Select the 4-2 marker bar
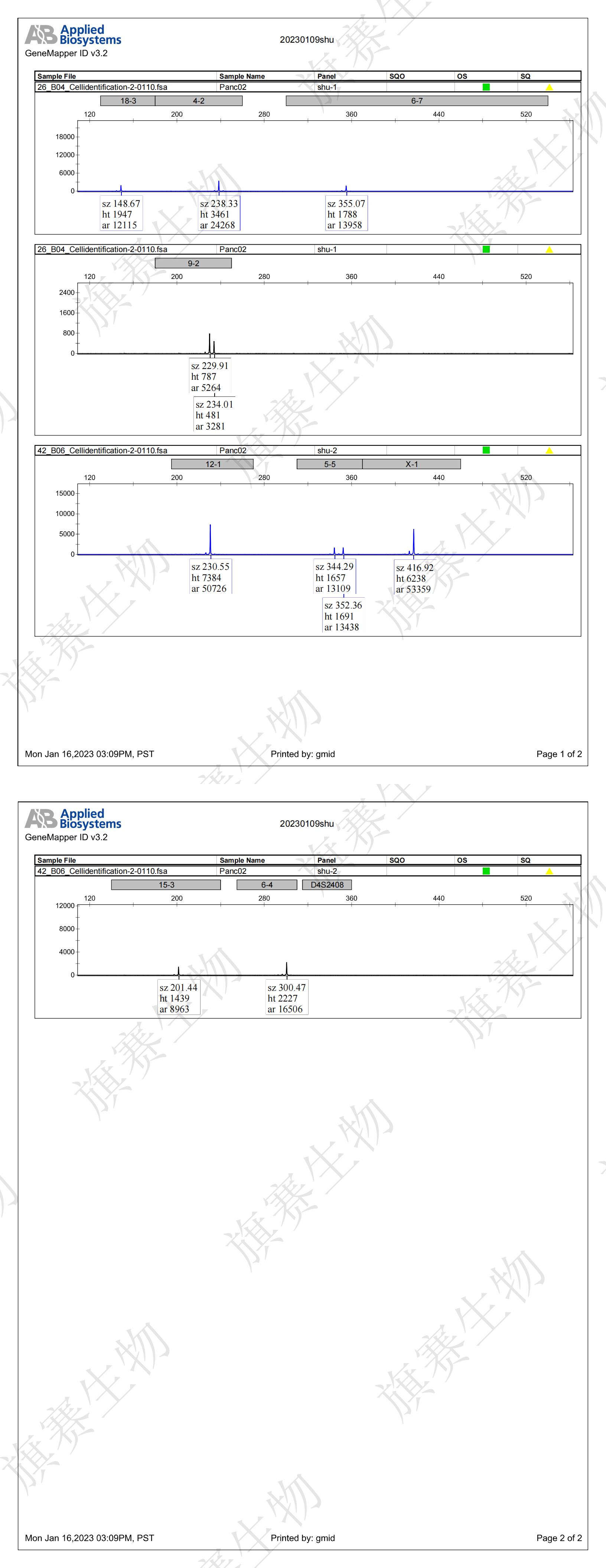Image resolution: width=606 pixels, height=1568 pixels. (x=199, y=101)
